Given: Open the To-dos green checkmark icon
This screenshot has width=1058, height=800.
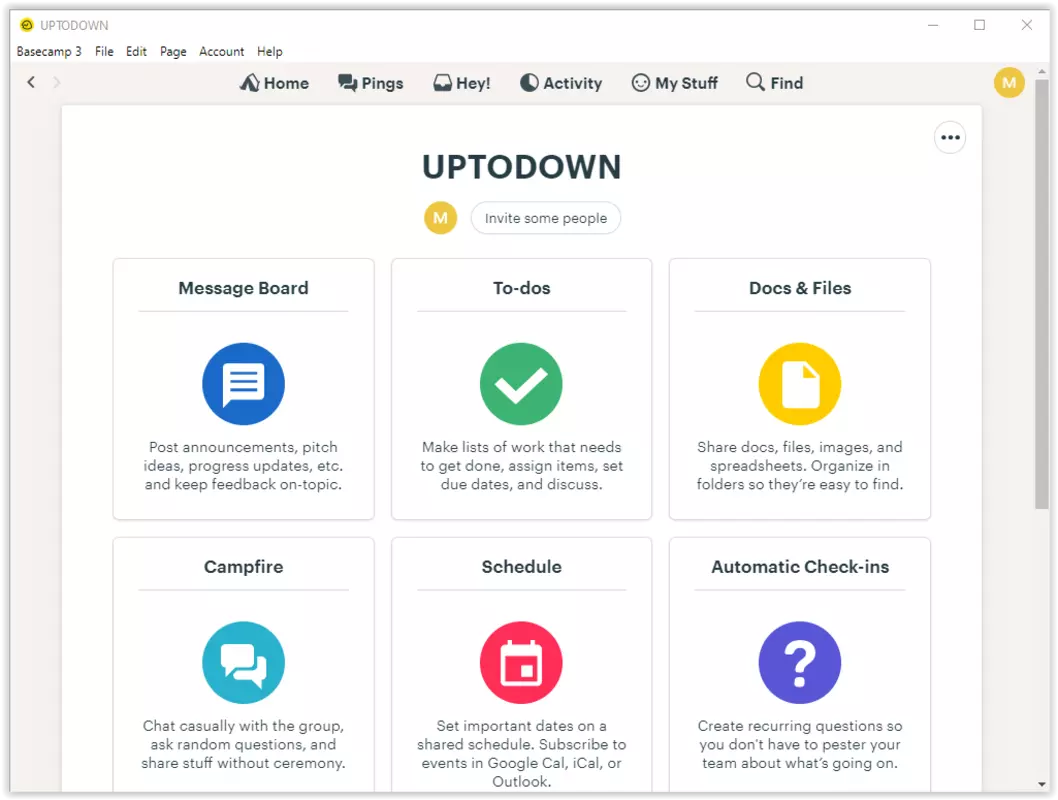Looking at the screenshot, I should pos(521,384).
